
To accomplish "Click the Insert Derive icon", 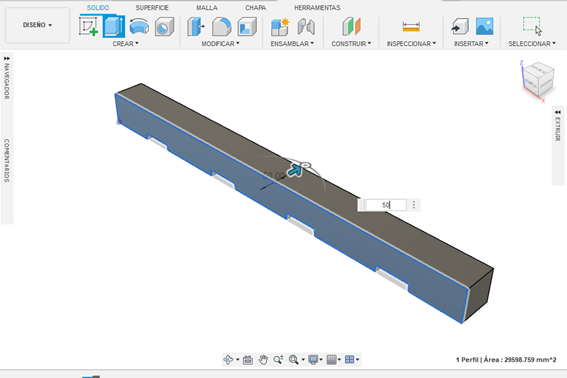I will (x=460, y=27).
